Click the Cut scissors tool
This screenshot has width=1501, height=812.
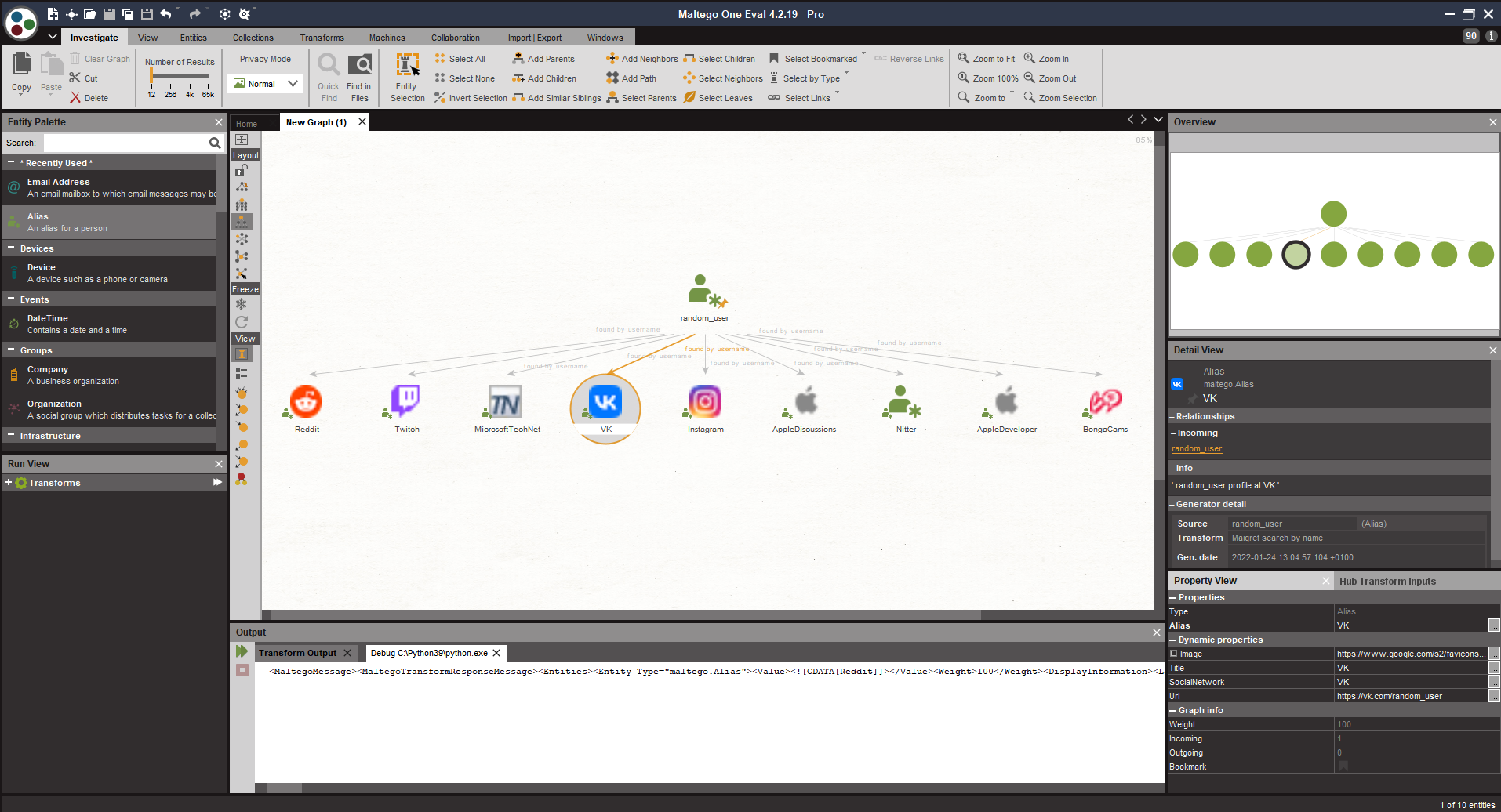pyautogui.click(x=84, y=78)
